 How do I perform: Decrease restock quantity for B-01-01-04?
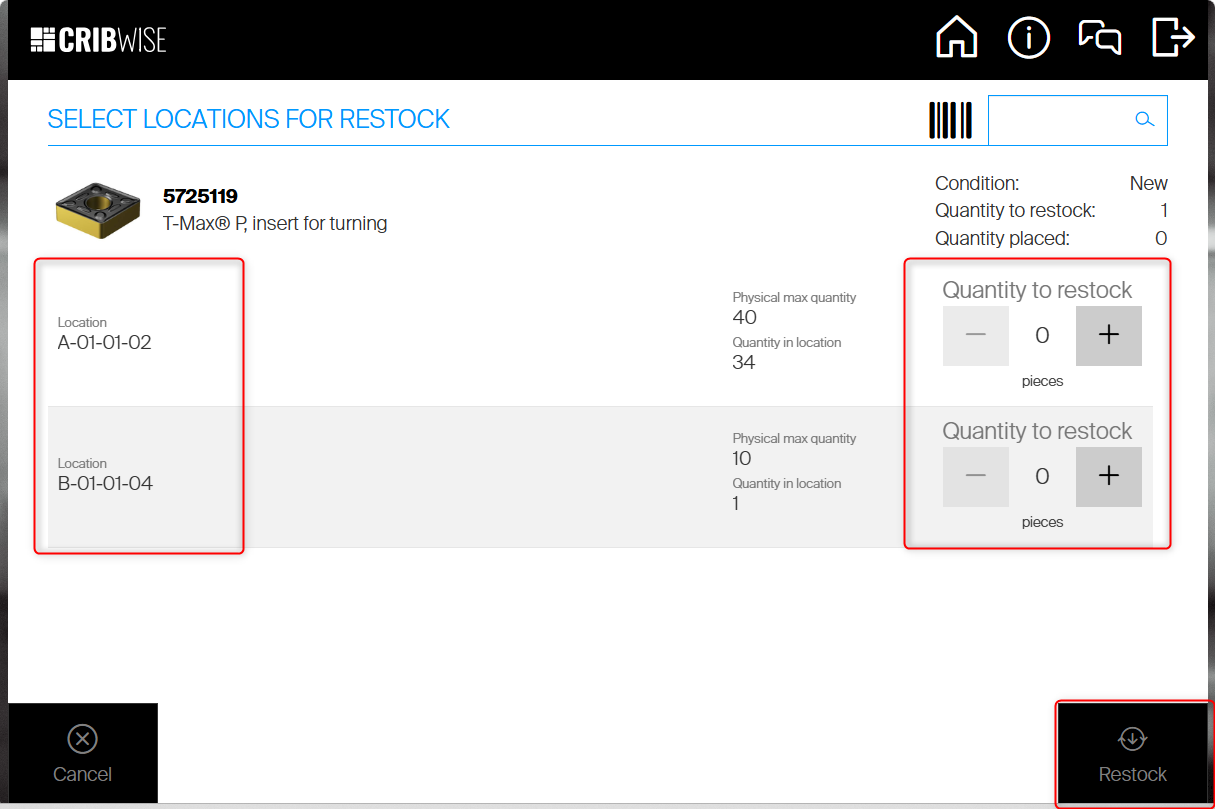coord(976,477)
